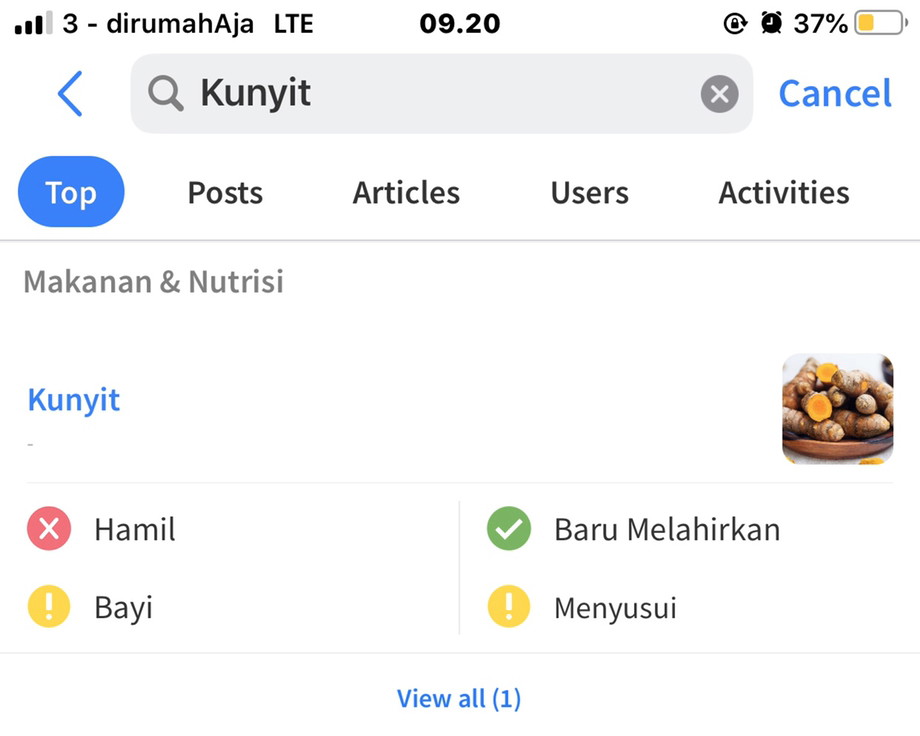Tap View all (1) link
Image resolution: width=920 pixels, height=736 pixels.
pyautogui.click(x=459, y=698)
